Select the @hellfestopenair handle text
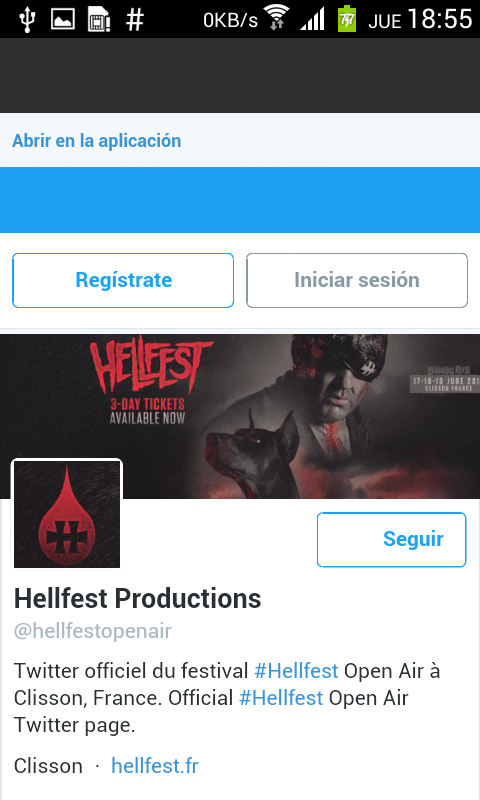The width and height of the screenshot is (480, 800). [x=92, y=631]
